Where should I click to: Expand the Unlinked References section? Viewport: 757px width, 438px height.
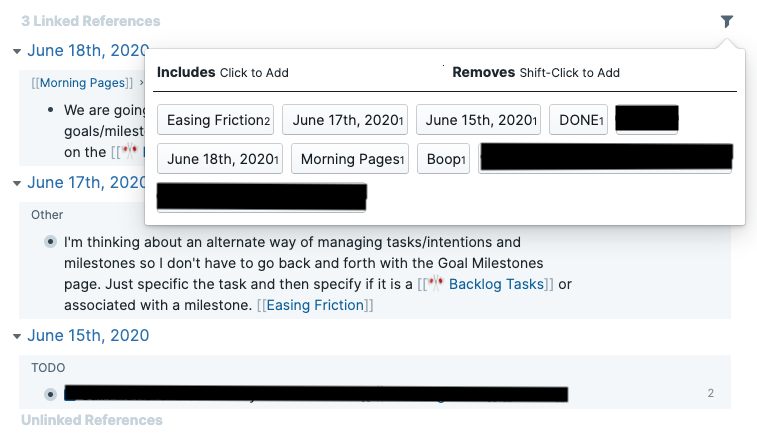point(91,420)
